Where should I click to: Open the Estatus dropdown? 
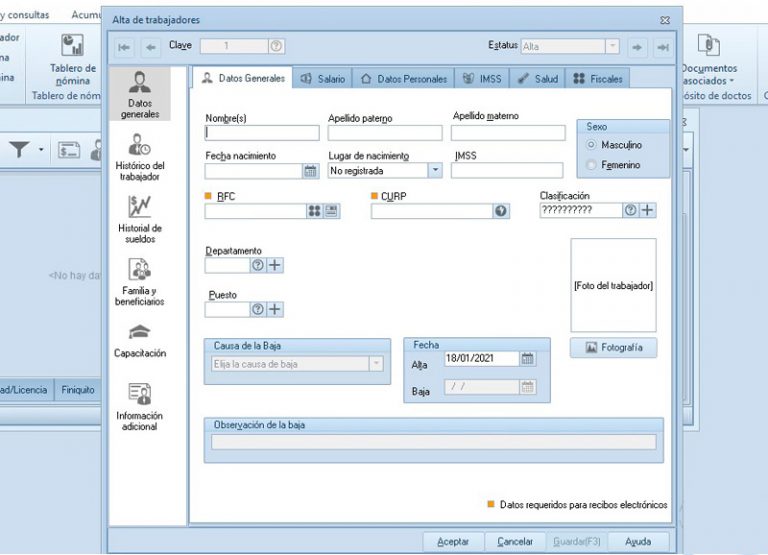612,46
